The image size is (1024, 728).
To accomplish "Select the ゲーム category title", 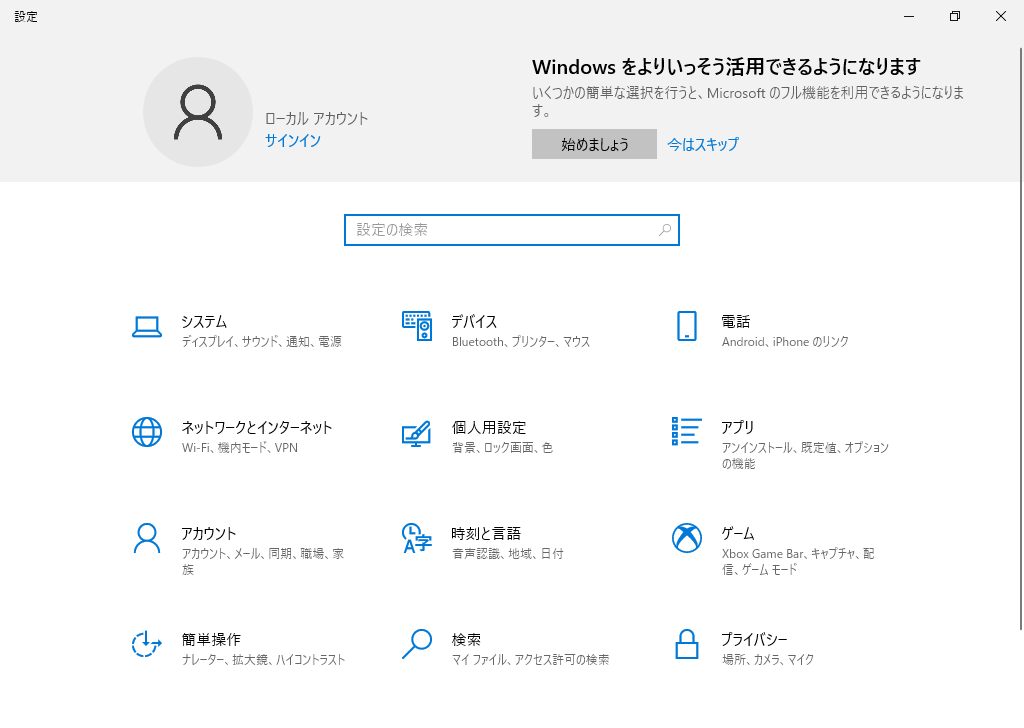I will tap(738, 533).
